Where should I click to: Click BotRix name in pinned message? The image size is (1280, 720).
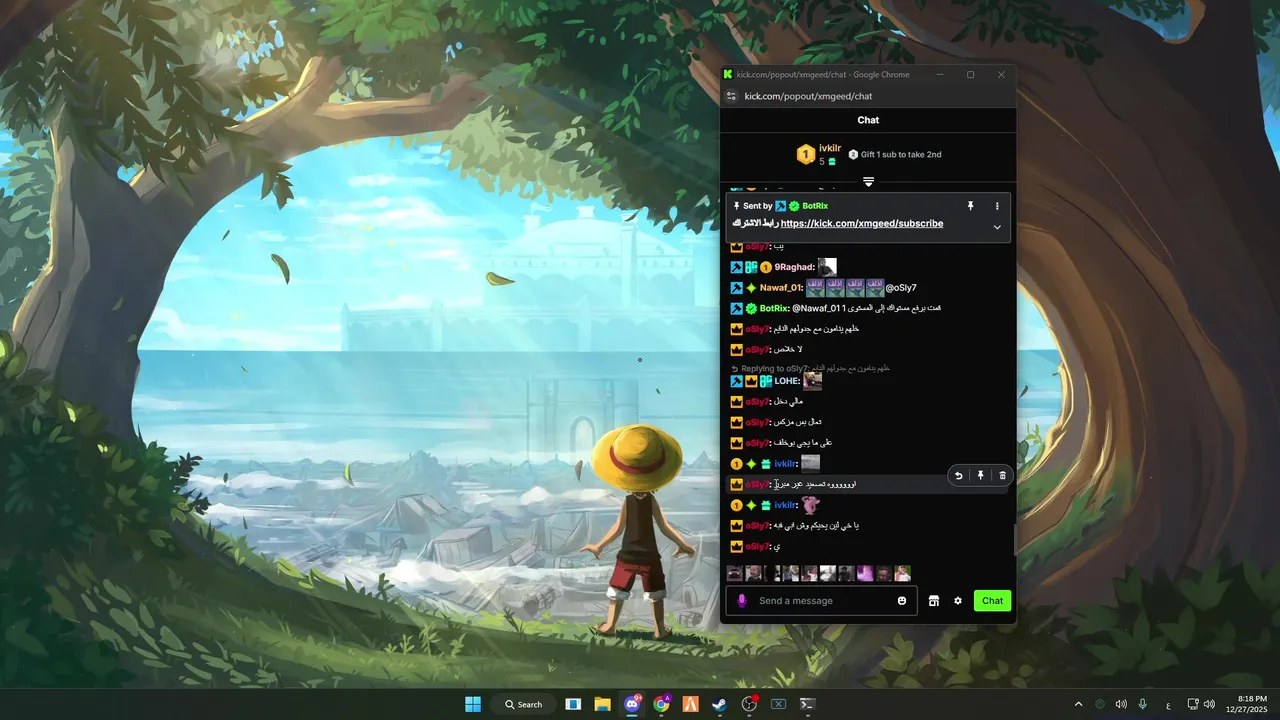tap(815, 206)
